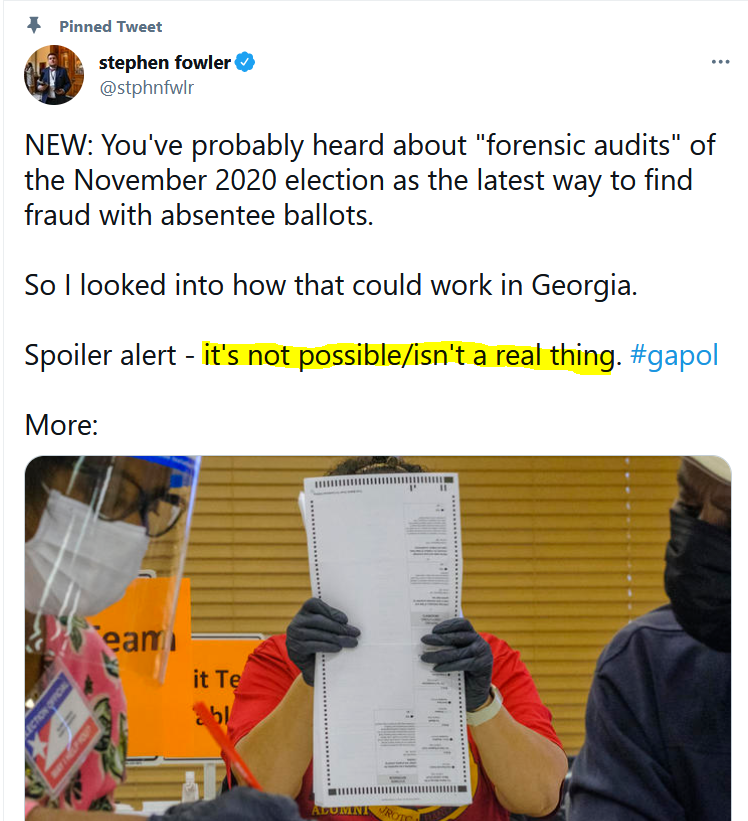Open the ballot photo attached to tweet
748x821 pixels.
coord(378,638)
